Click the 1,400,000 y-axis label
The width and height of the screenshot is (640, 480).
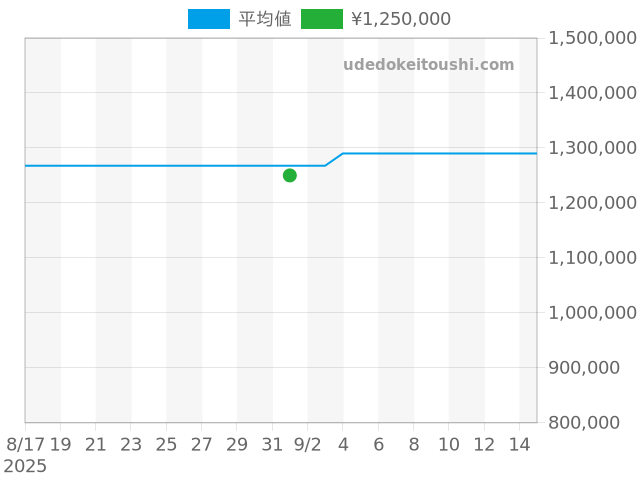pyautogui.click(x=592, y=93)
